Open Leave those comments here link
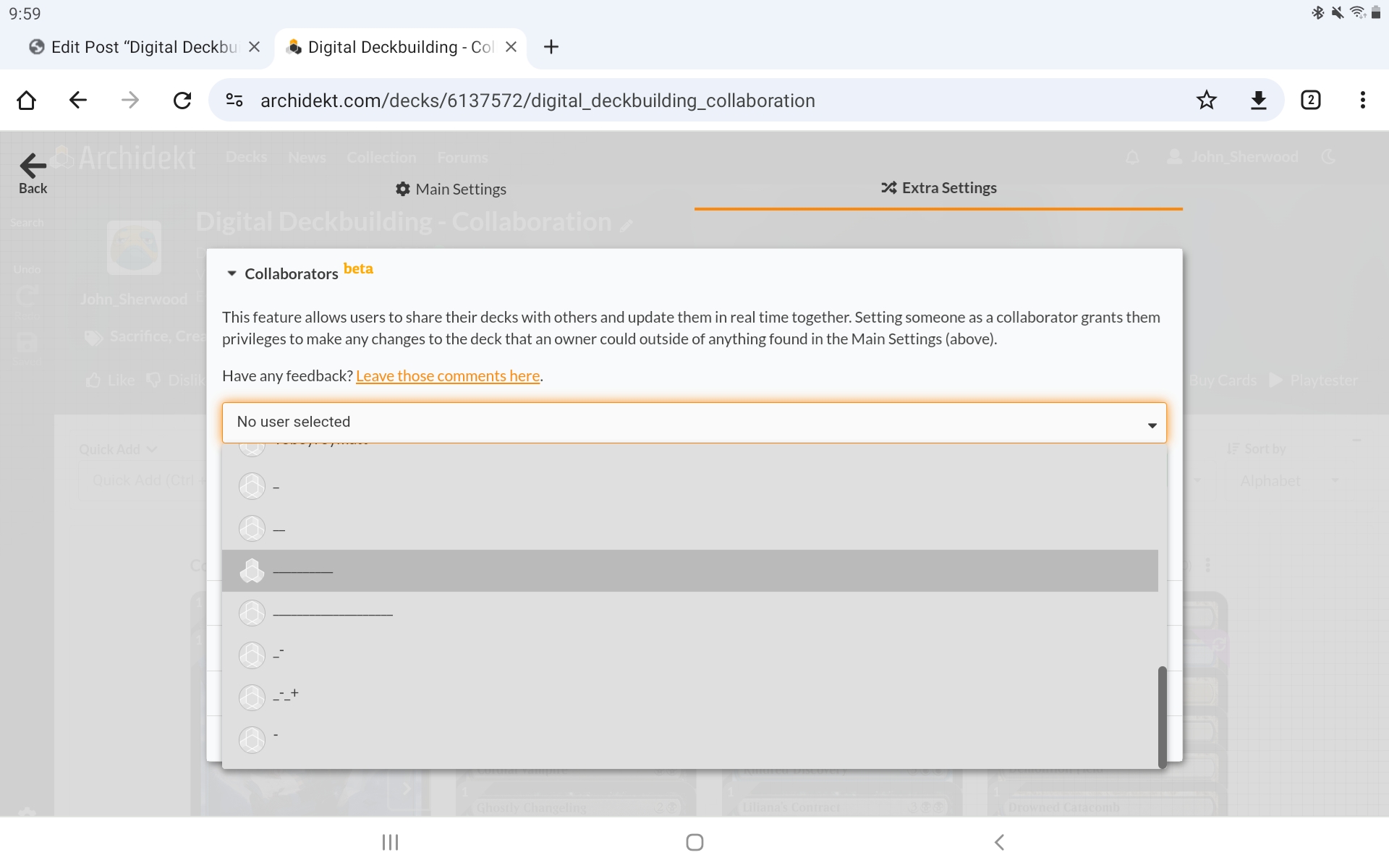Screen dimensions: 1389x868 click(x=448, y=376)
